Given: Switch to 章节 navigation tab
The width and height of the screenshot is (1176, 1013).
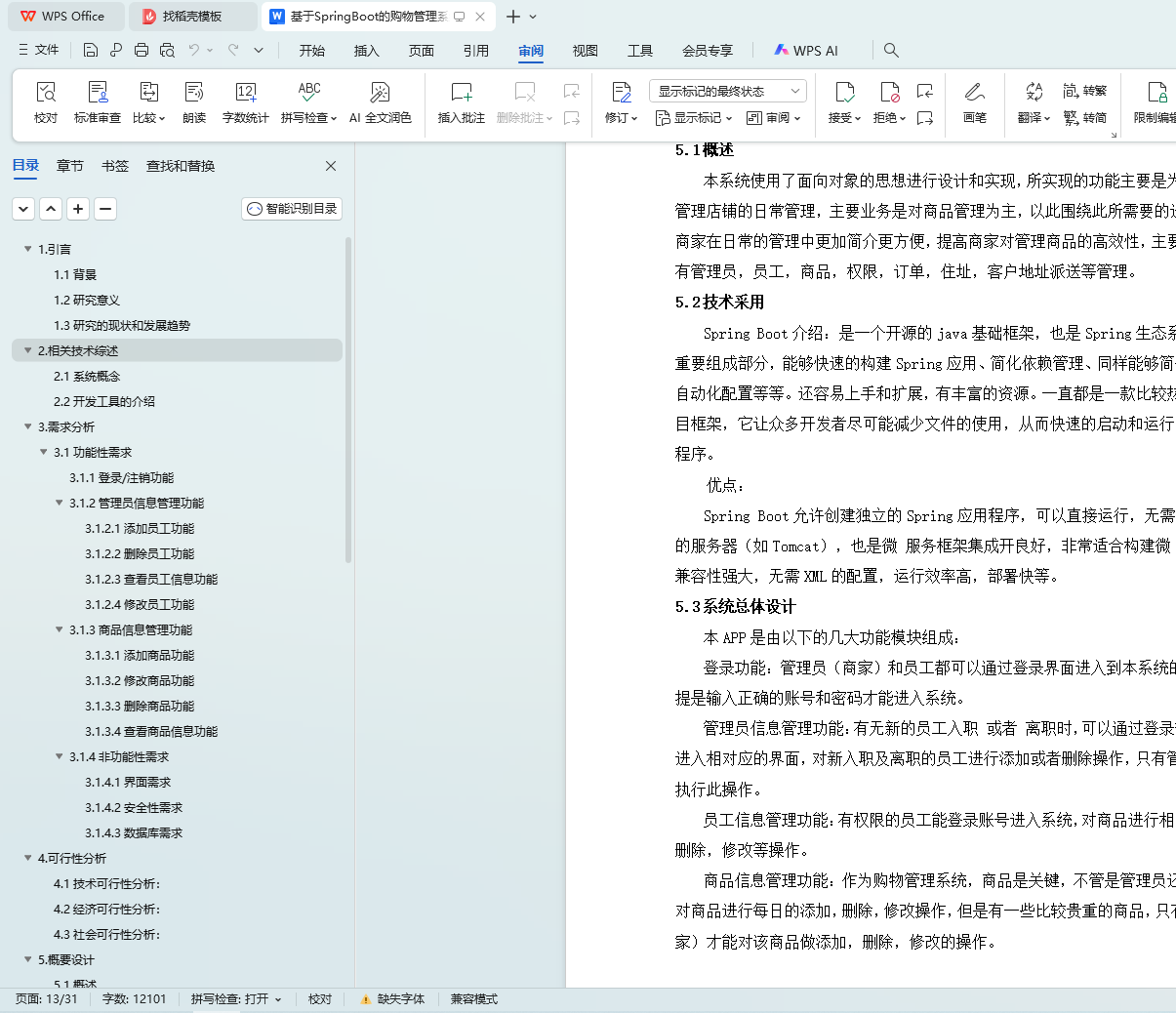Looking at the screenshot, I should click(x=70, y=166).
